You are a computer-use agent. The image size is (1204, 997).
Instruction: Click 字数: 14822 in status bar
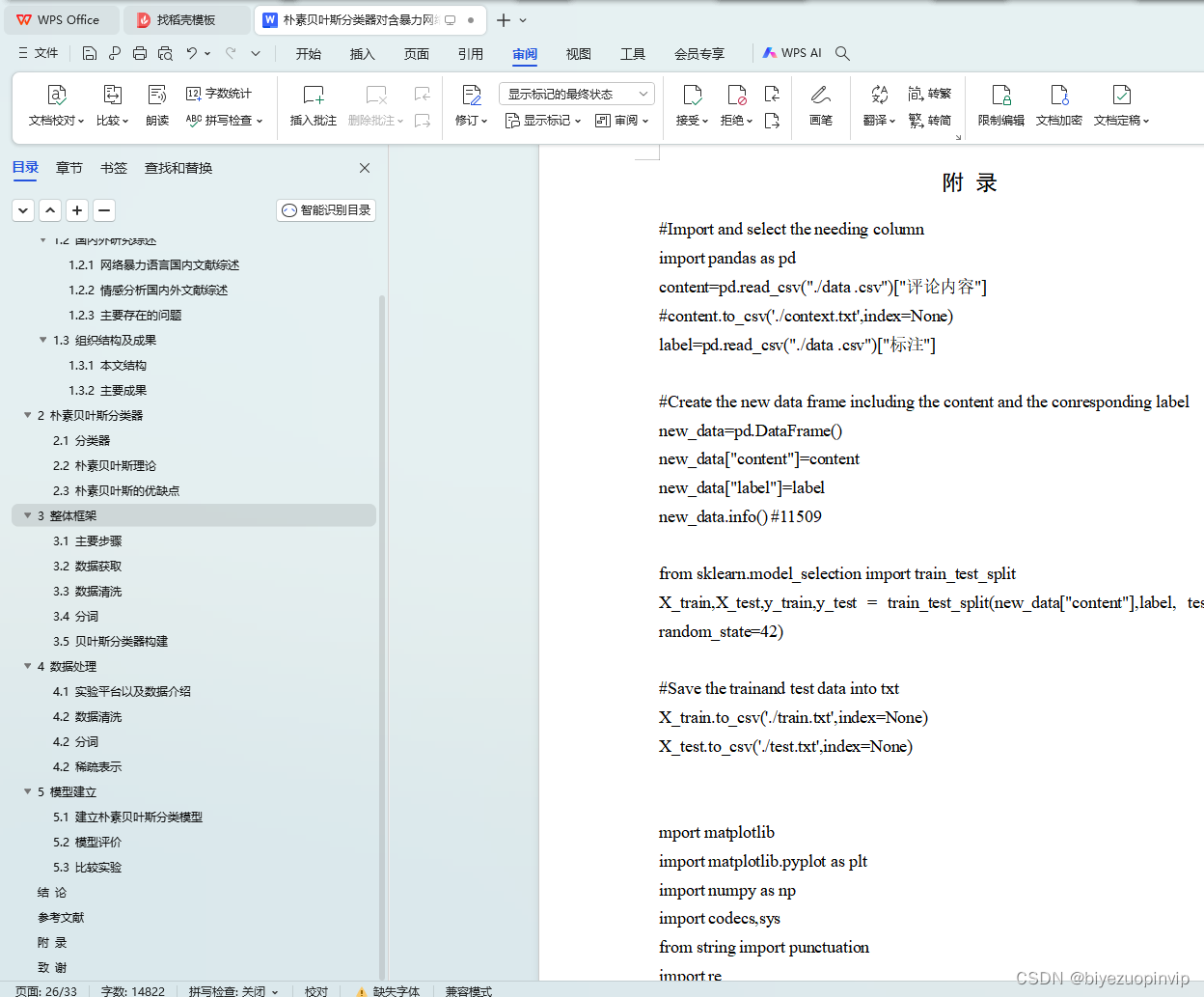point(133,991)
